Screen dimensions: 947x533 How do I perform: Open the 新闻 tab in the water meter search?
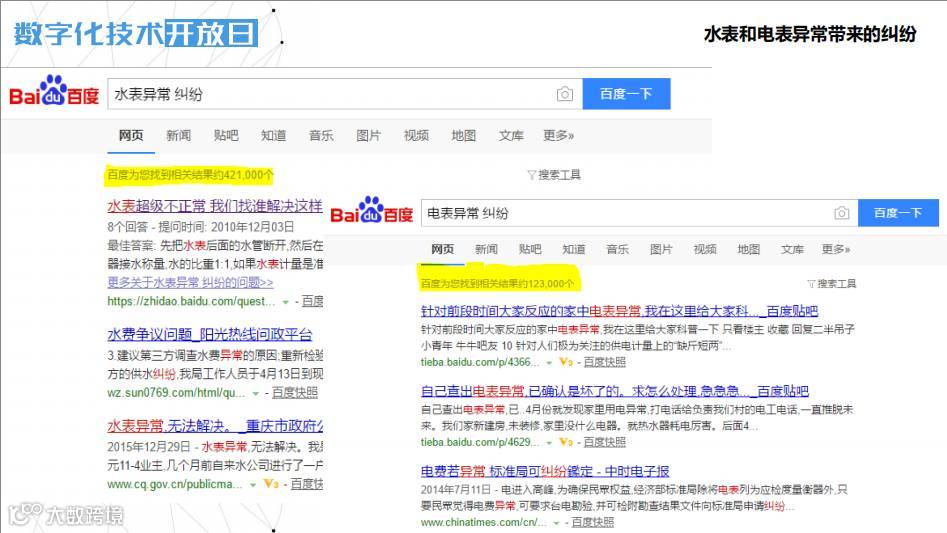tap(179, 135)
